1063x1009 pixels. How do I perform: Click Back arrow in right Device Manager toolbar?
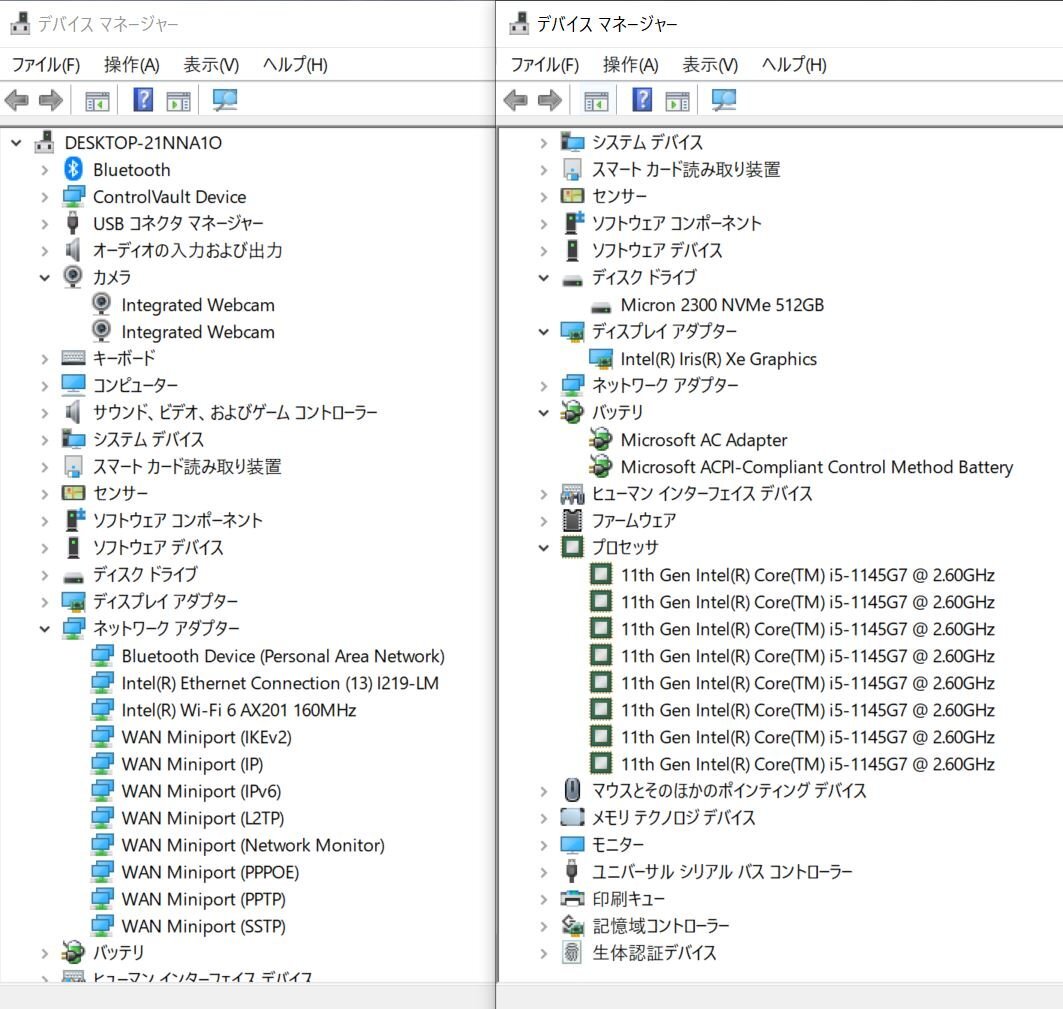515,101
